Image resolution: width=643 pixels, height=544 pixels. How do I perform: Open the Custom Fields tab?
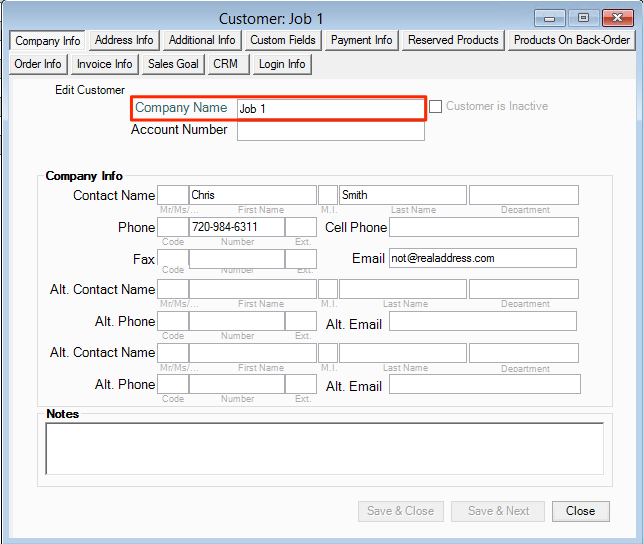pyautogui.click(x=282, y=40)
